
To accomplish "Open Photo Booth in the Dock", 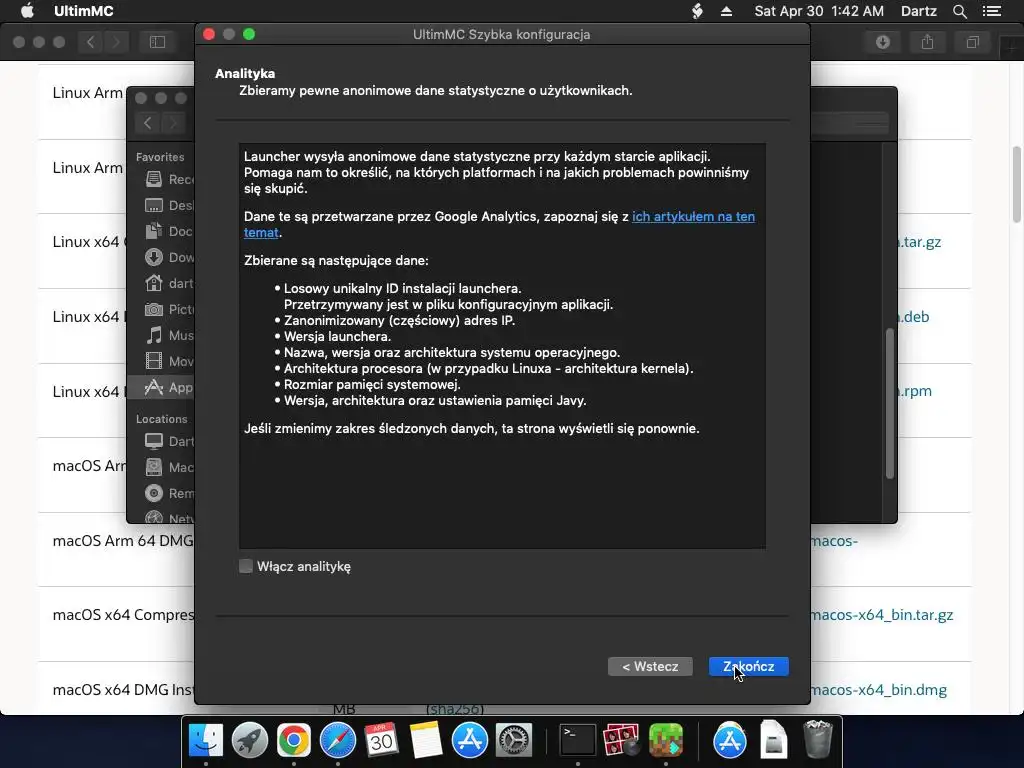I will pos(621,741).
